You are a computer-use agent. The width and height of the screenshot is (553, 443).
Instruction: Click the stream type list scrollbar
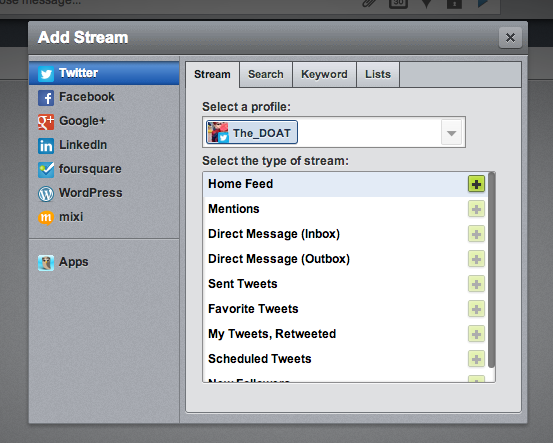[491, 271]
